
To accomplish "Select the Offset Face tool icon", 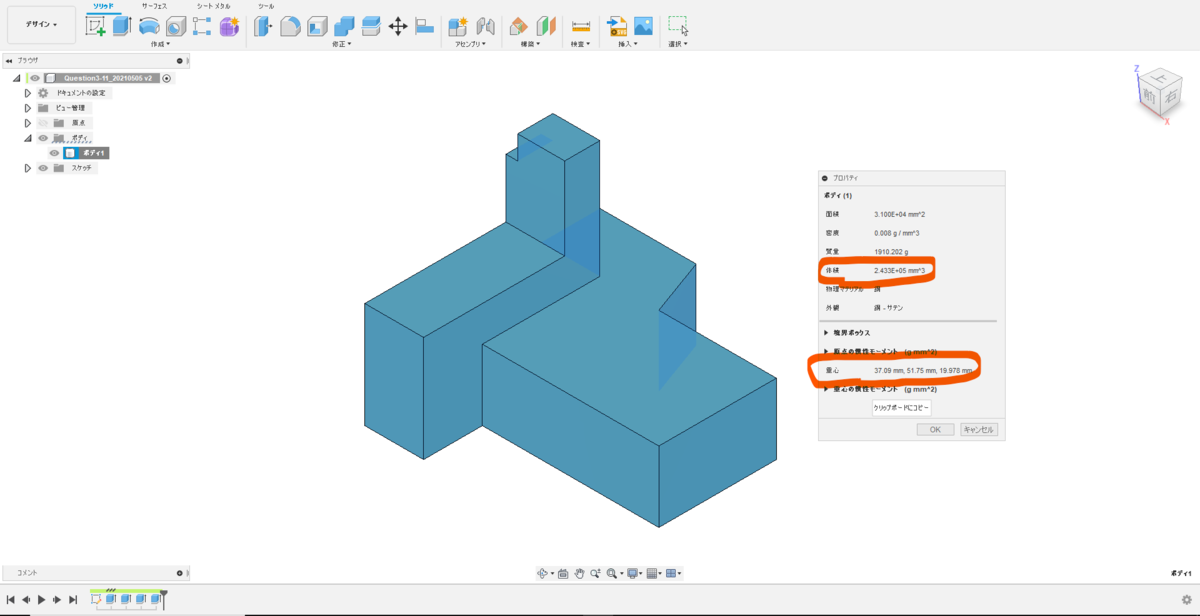I will (x=371, y=27).
